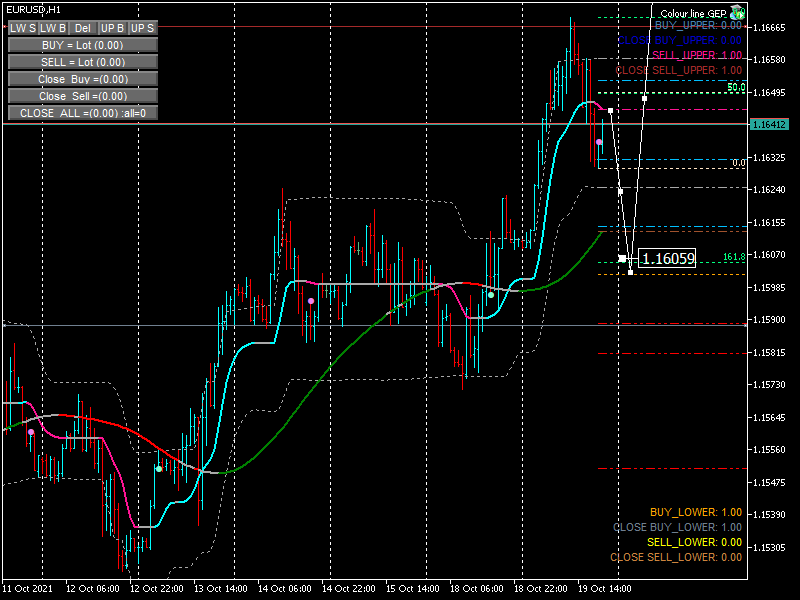Viewport: 800px width, 600px height.
Task: Click the current price tag 1.16412
Action: pyautogui.click(x=769, y=124)
